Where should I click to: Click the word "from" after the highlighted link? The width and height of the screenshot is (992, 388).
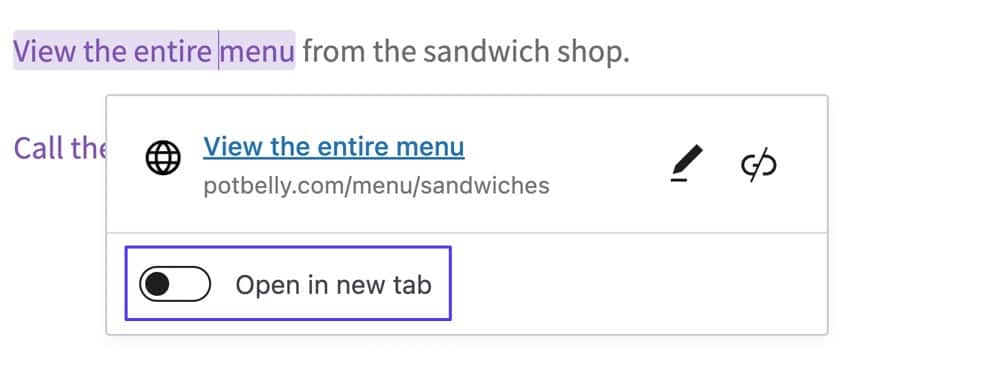coord(333,51)
